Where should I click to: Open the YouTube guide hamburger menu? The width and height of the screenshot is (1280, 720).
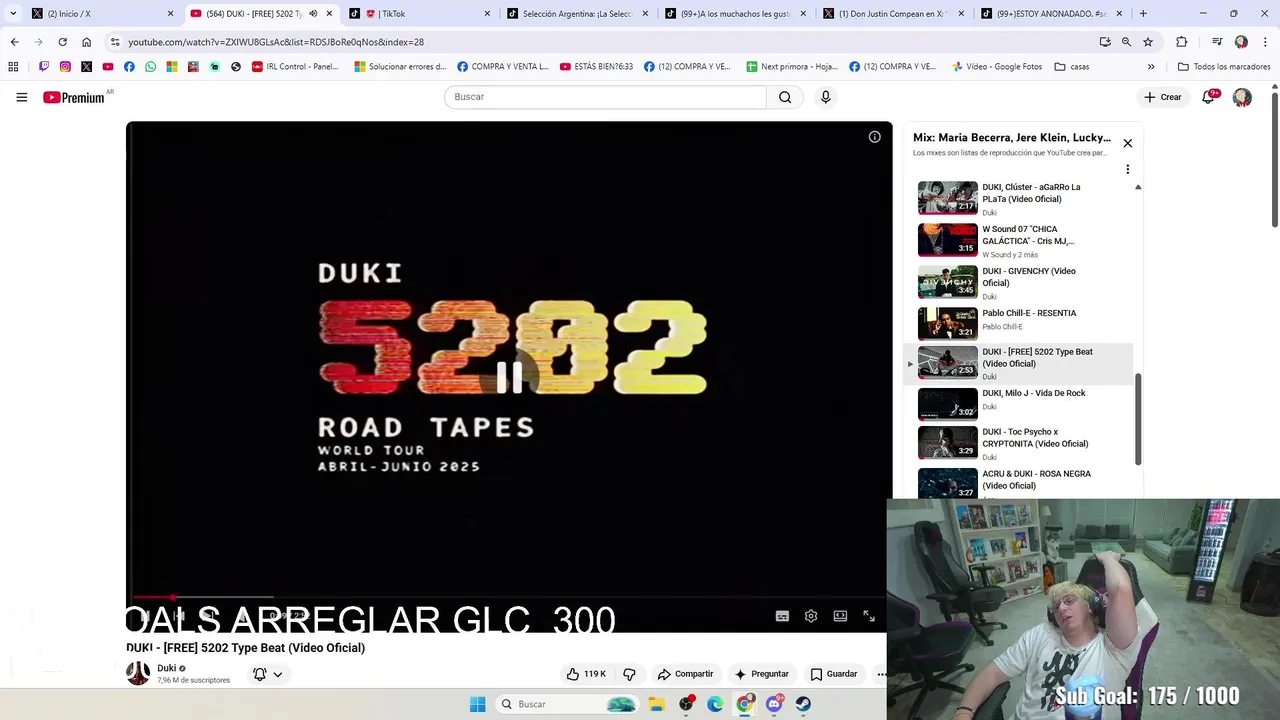(21, 97)
